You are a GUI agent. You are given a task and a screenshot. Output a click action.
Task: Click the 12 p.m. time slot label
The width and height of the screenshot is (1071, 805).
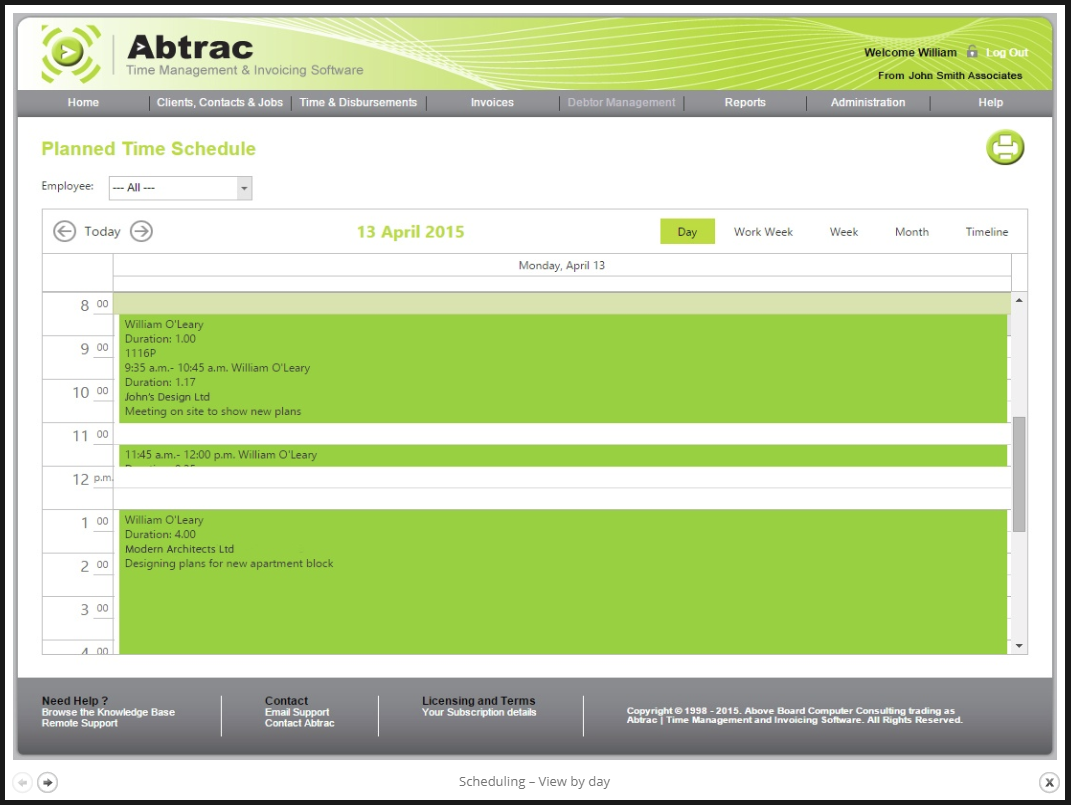click(x=92, y=479)
